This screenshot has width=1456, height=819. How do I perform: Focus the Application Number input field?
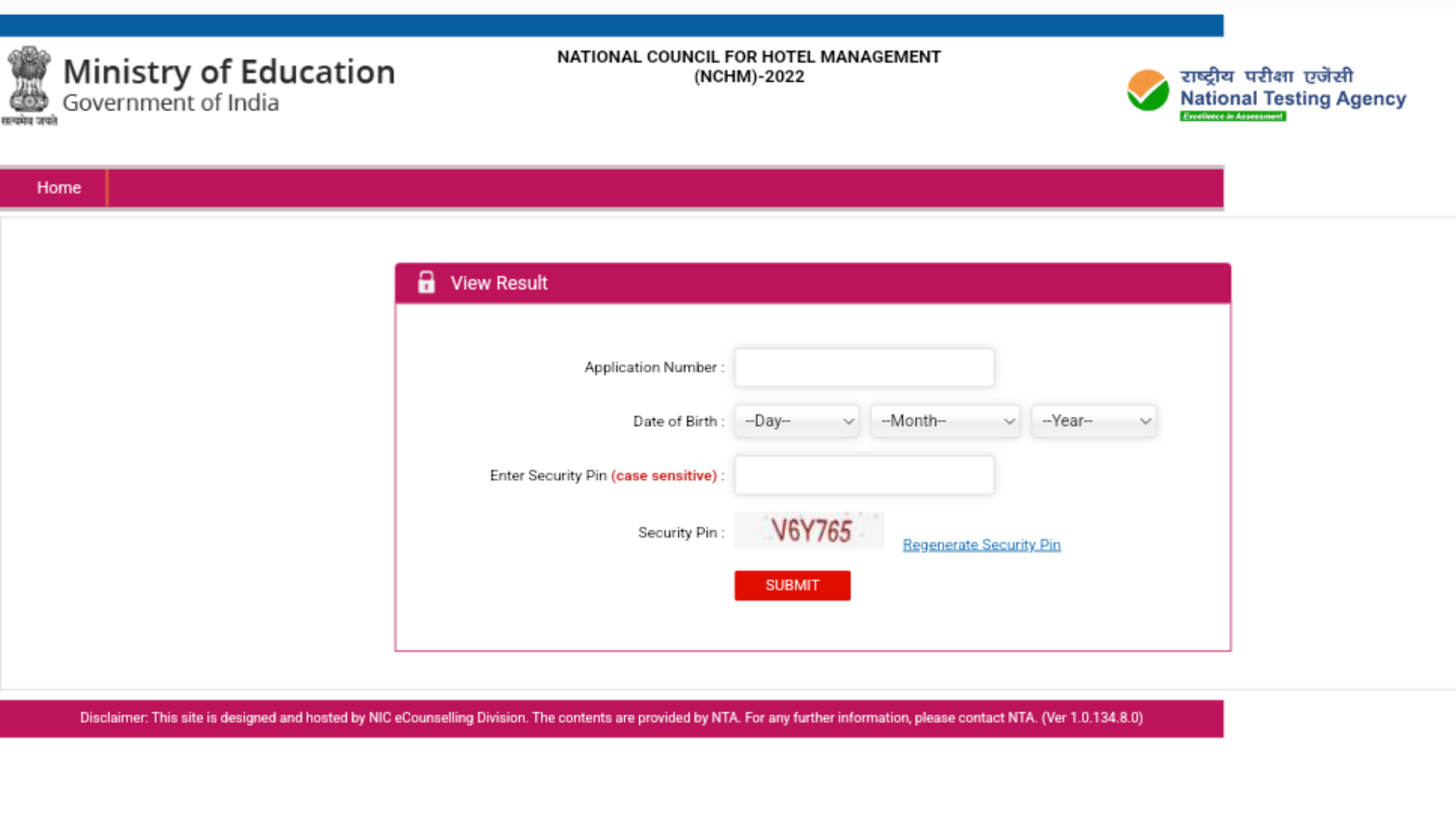click(864, 368)
